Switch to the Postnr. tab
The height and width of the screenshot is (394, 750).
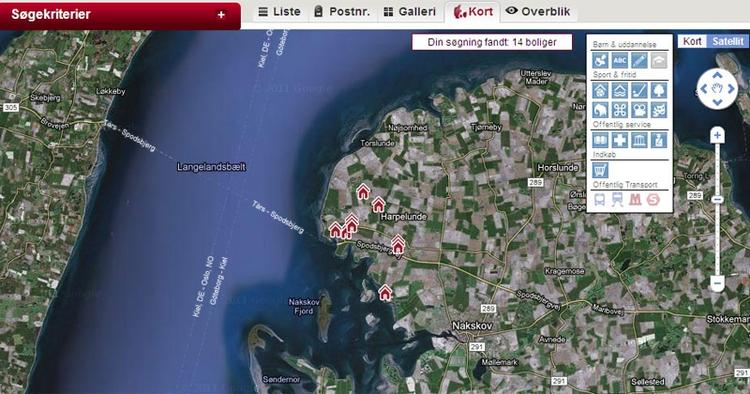pos(342,11)
